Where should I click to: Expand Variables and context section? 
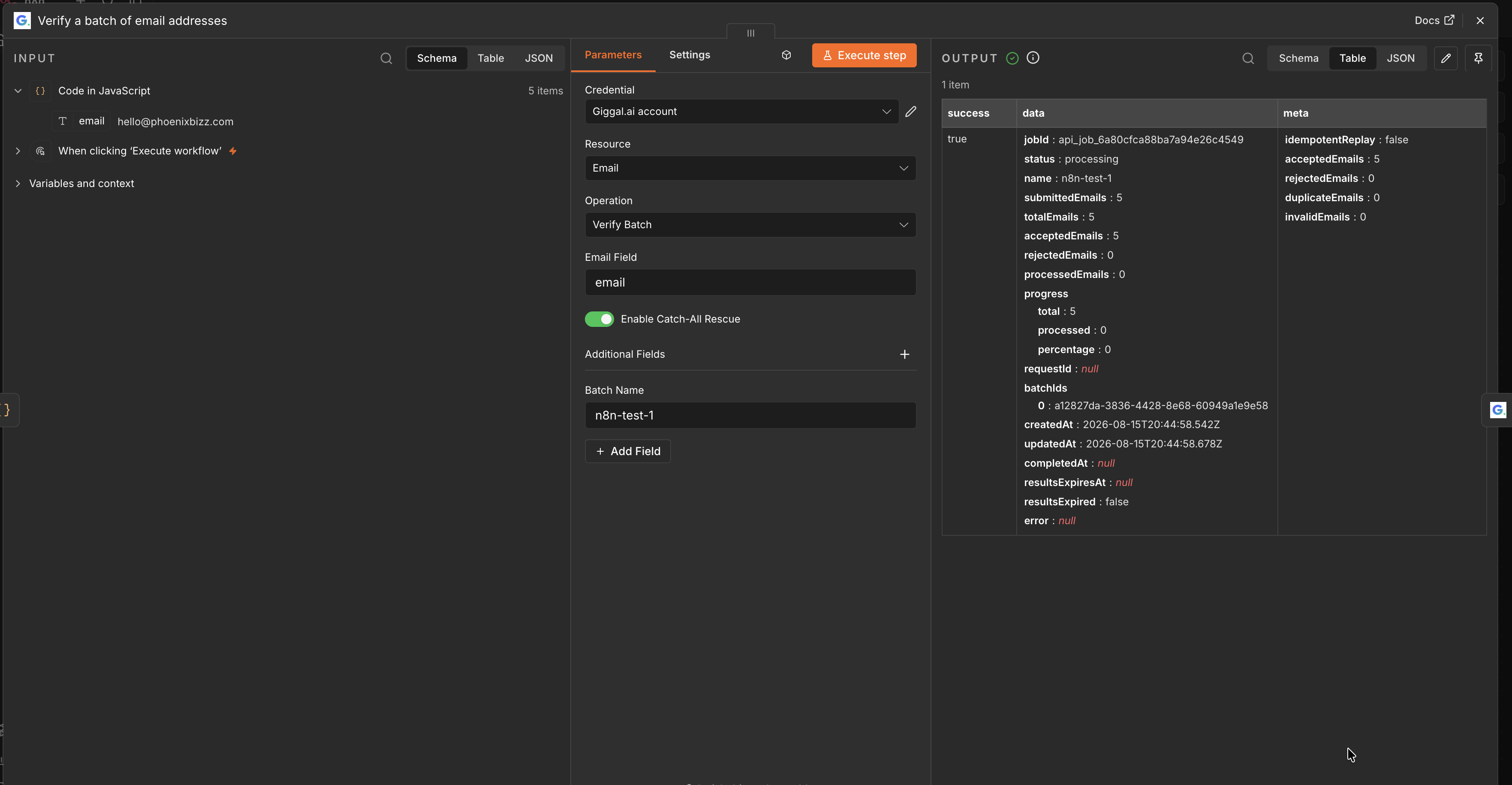pos(18,184)
